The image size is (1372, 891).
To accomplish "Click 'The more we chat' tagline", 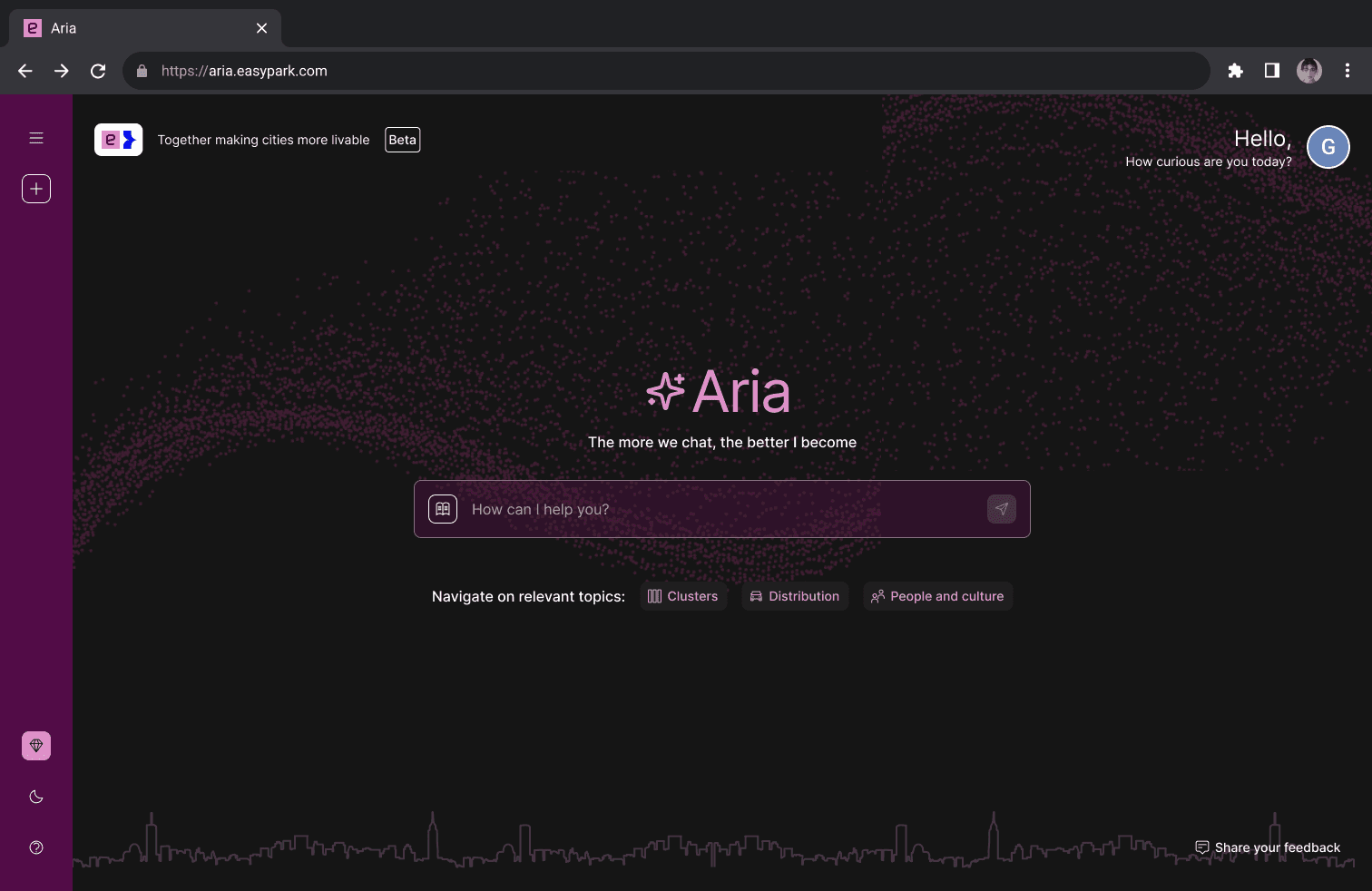I will tap(722, 442).
